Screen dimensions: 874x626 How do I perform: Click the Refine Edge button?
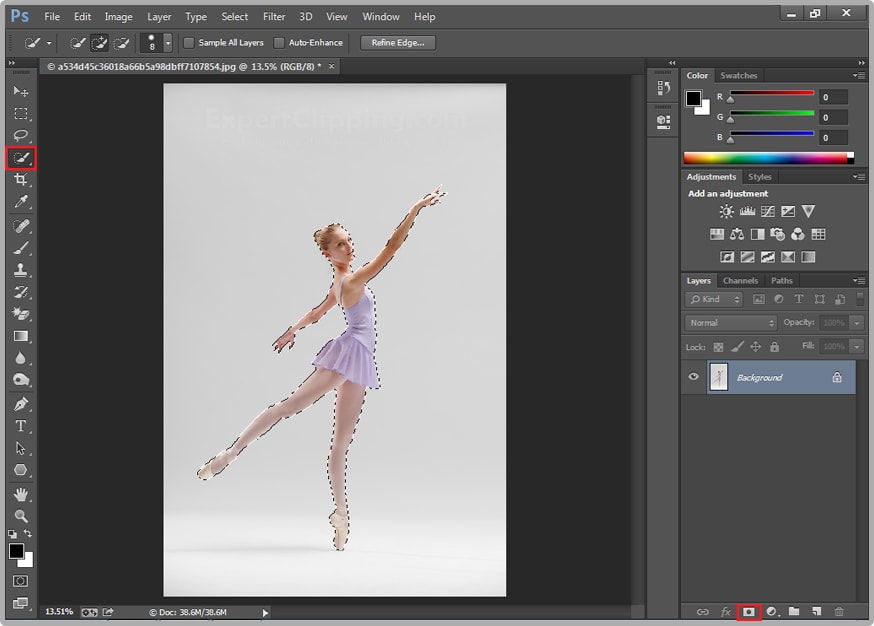point(398,43)
